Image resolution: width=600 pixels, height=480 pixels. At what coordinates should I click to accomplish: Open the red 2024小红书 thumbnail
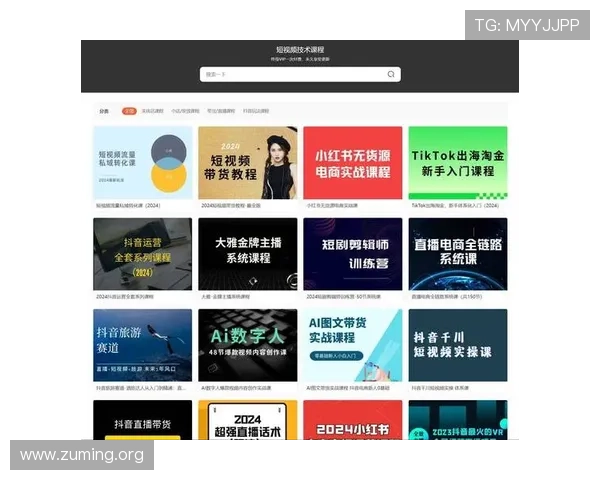click(353, 420)
